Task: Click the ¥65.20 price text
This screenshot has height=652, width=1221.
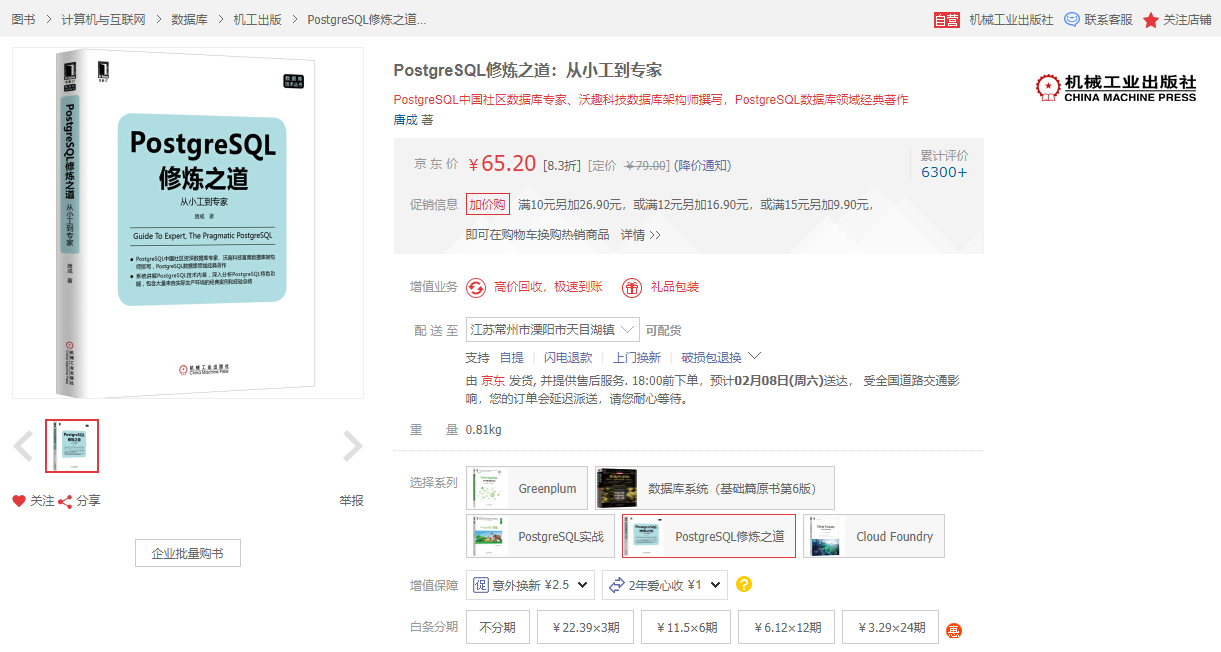Action: click(502, 164)
